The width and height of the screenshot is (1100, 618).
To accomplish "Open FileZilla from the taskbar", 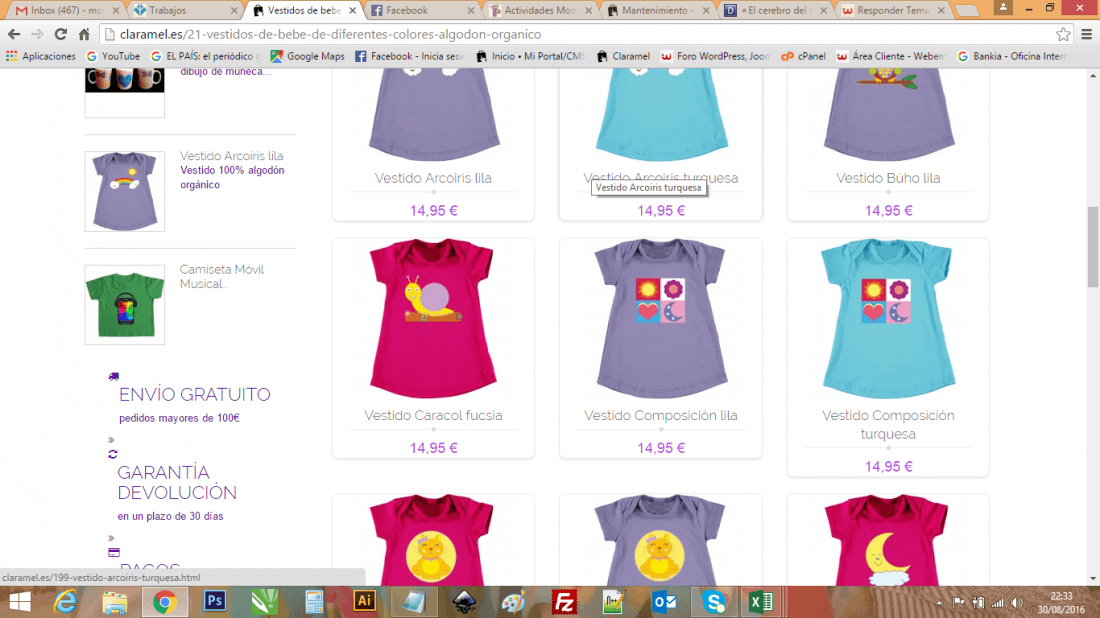I will point(564,602).
